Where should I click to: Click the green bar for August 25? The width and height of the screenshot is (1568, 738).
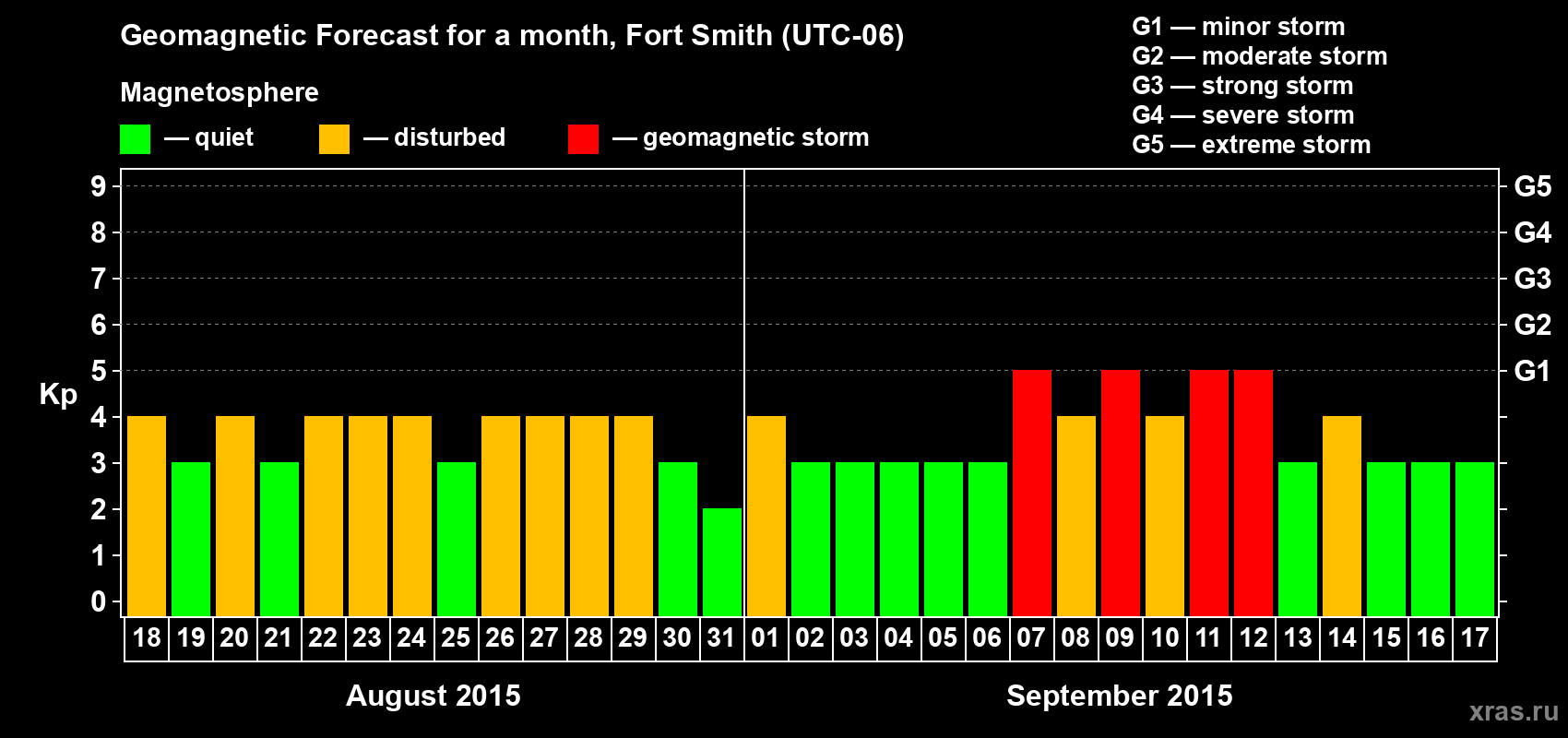tap(457, 540)
